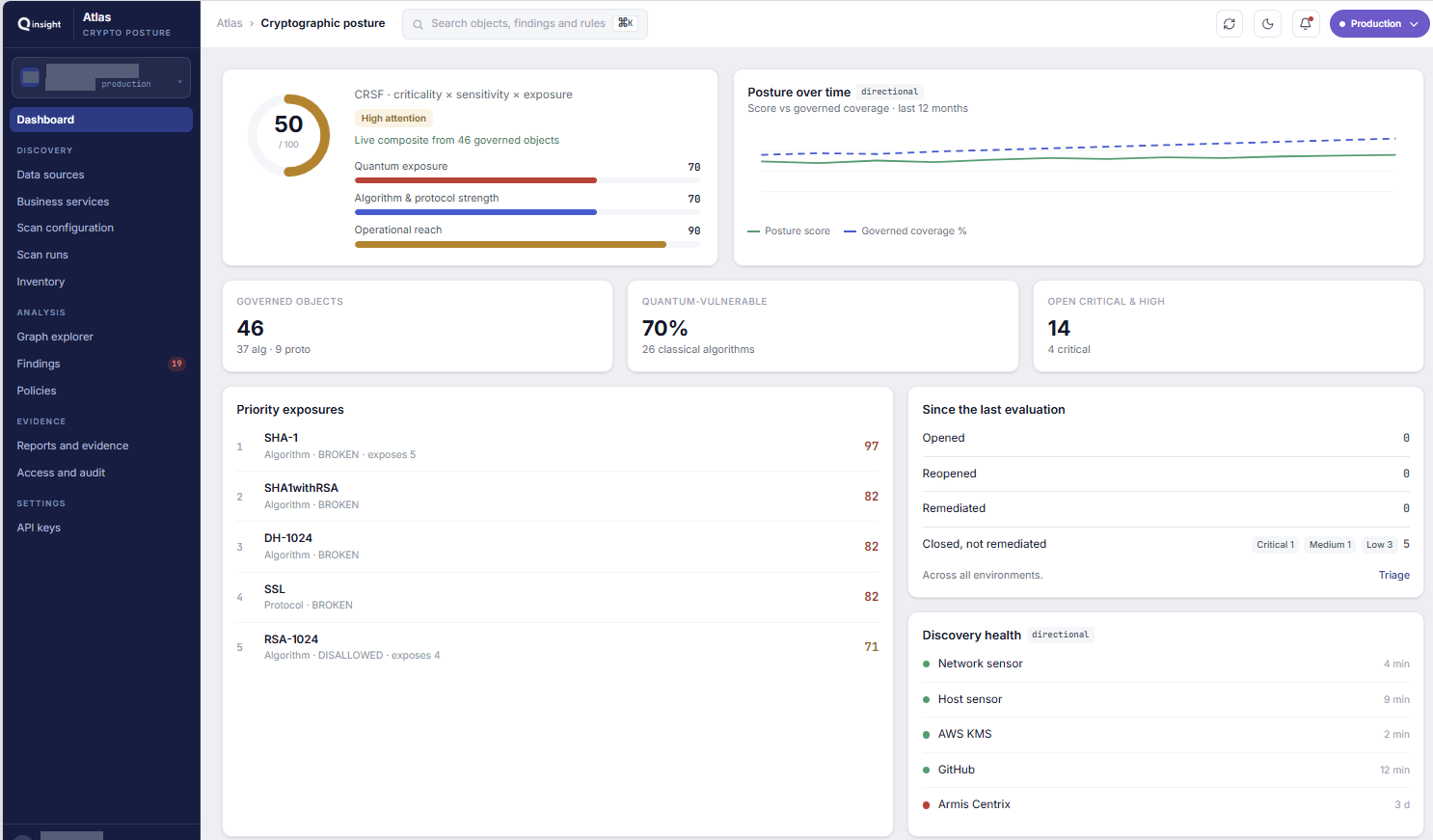Open SHA1withRSA exposure row
Image resolution: width=1433 pixels, height=840 pixels.
[557, 496]
